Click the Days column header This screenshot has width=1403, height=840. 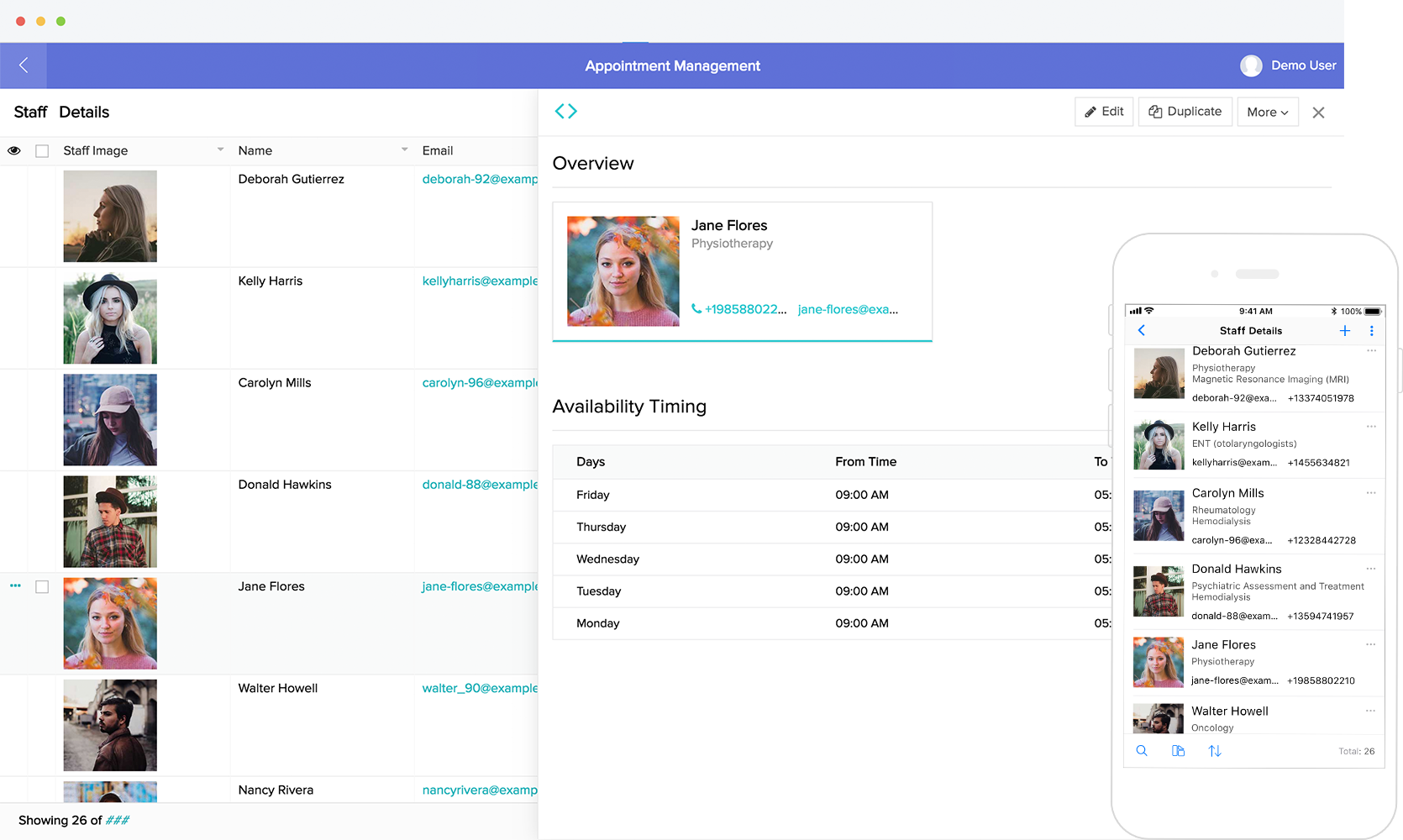pyautogui.click(x=591, y=462)
